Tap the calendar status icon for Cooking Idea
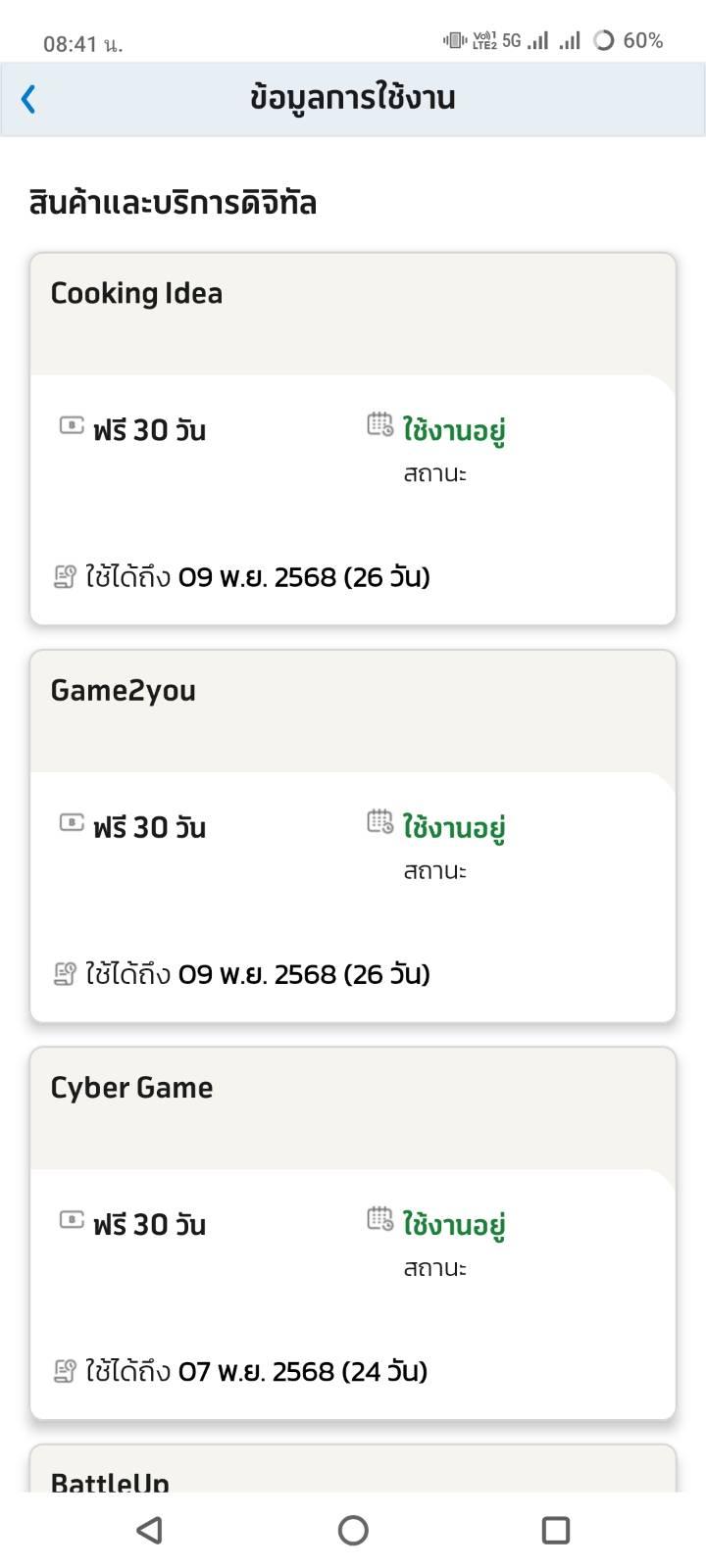 point(380,424)
